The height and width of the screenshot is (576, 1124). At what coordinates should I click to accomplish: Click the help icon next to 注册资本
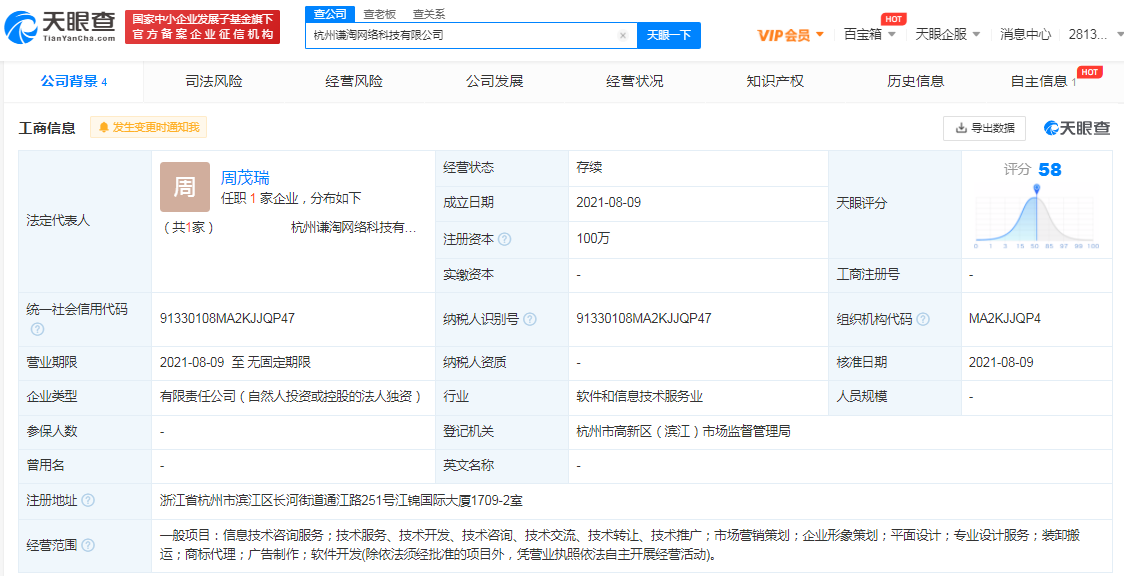click(505, 240)
